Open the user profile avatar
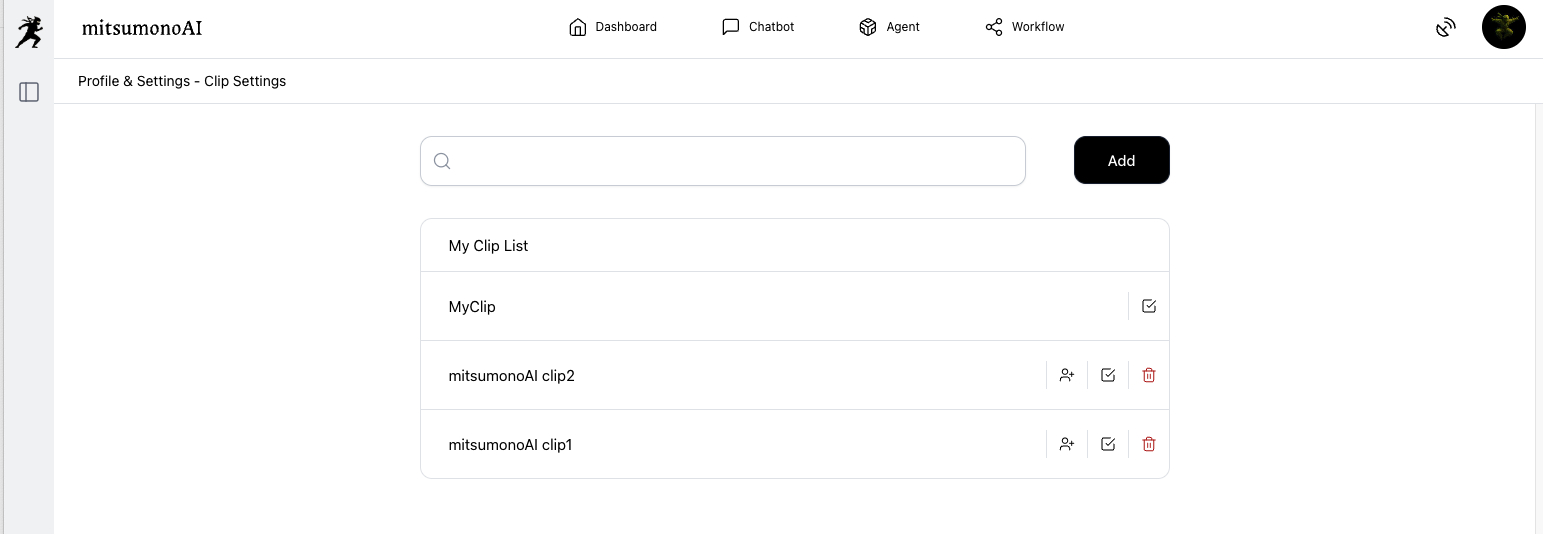The height and width of the screenshot is (534, 1543). (x=1503, y=28)
